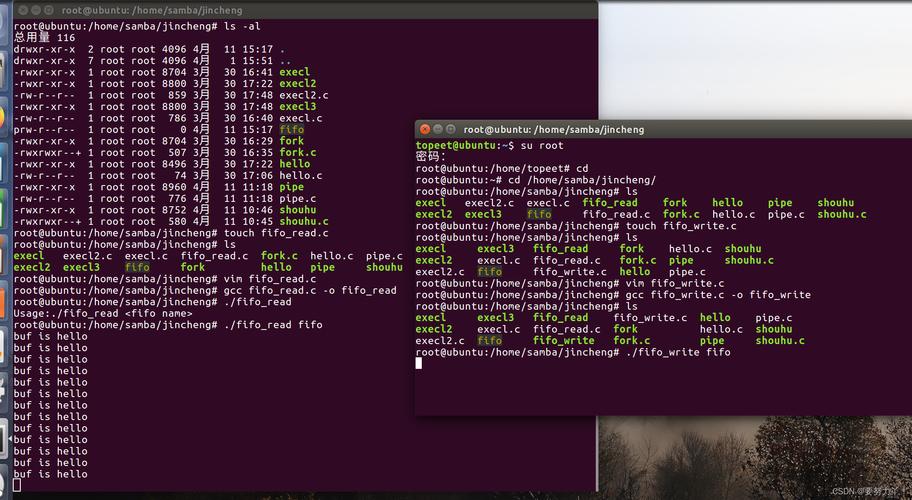This screenshot has height=500, width=912.
Task: Click the white cursor block in the front terminal
Action: pyautogui.click(x=419, y=363)
